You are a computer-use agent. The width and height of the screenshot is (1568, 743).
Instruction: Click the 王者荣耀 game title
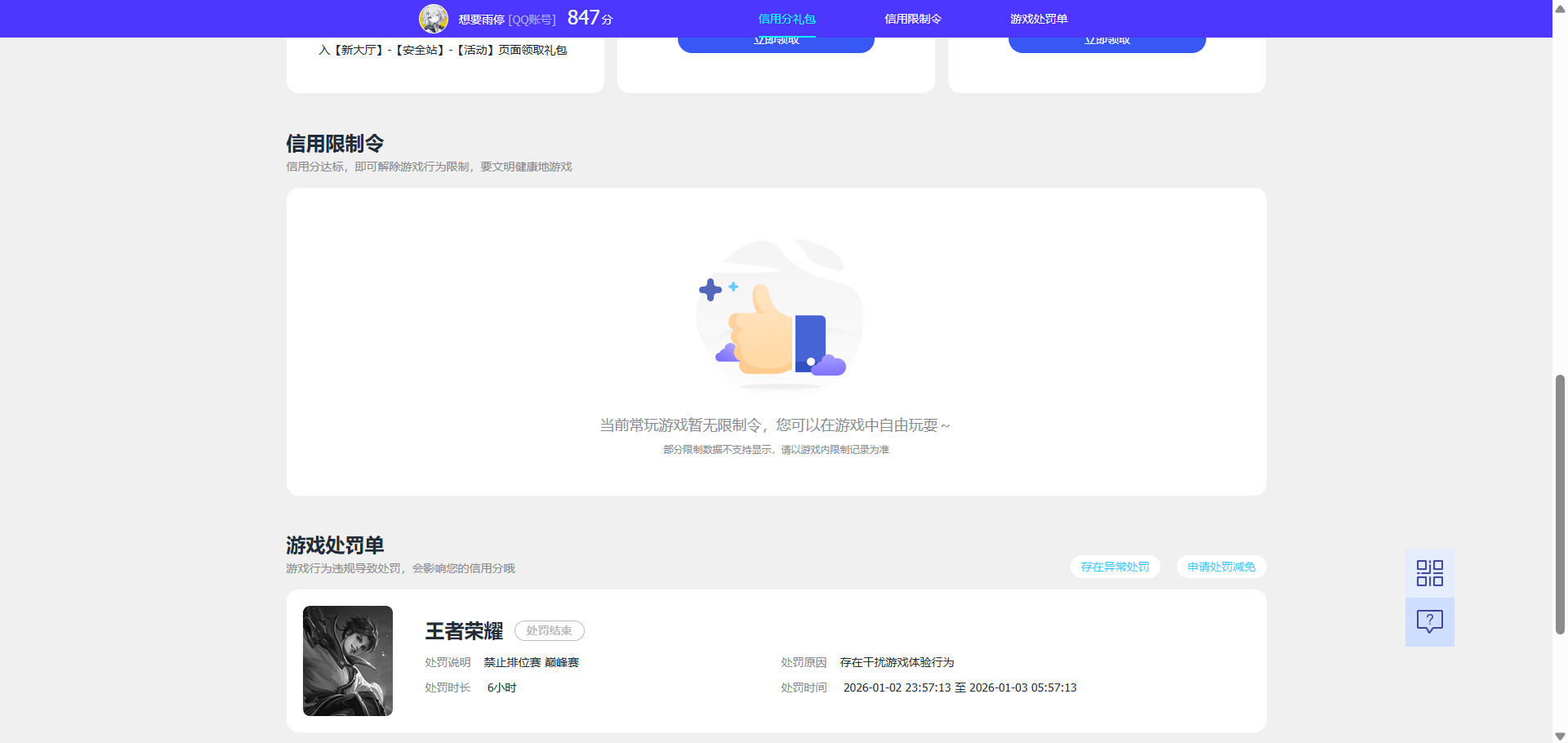pos(464,631)
